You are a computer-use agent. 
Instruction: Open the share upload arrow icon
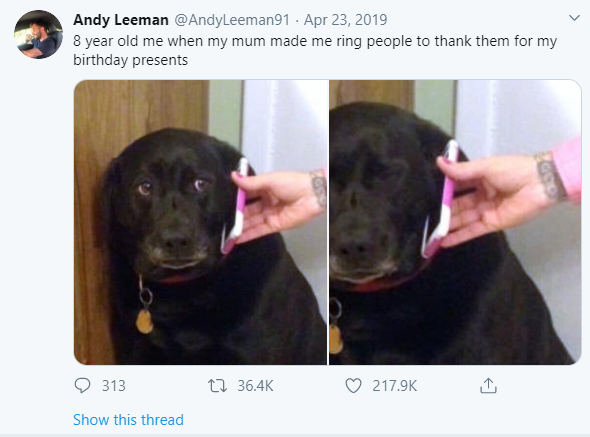[488, 386]
